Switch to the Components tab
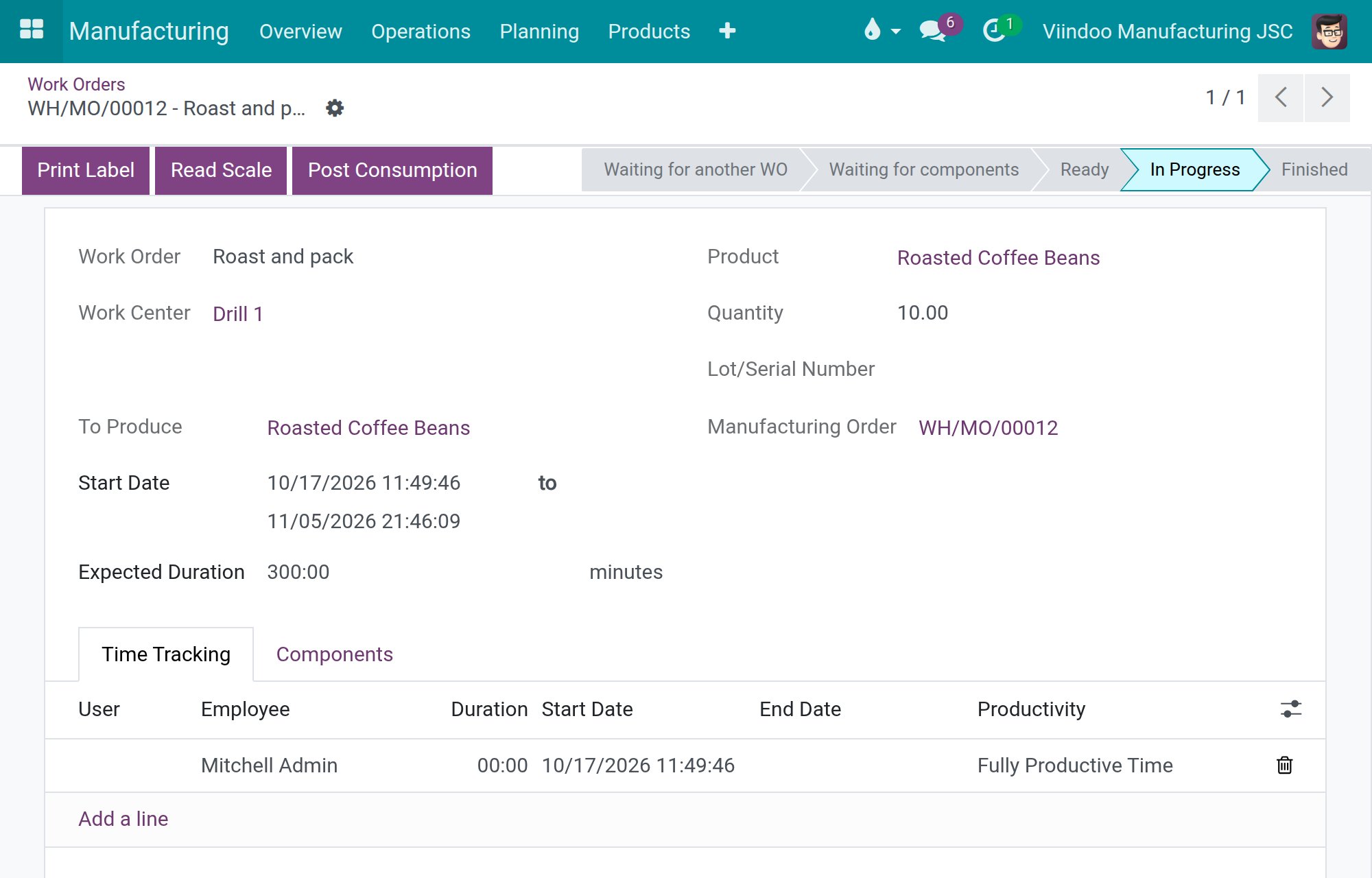The height and width of the screenshot is (878, 1372). 335,654
